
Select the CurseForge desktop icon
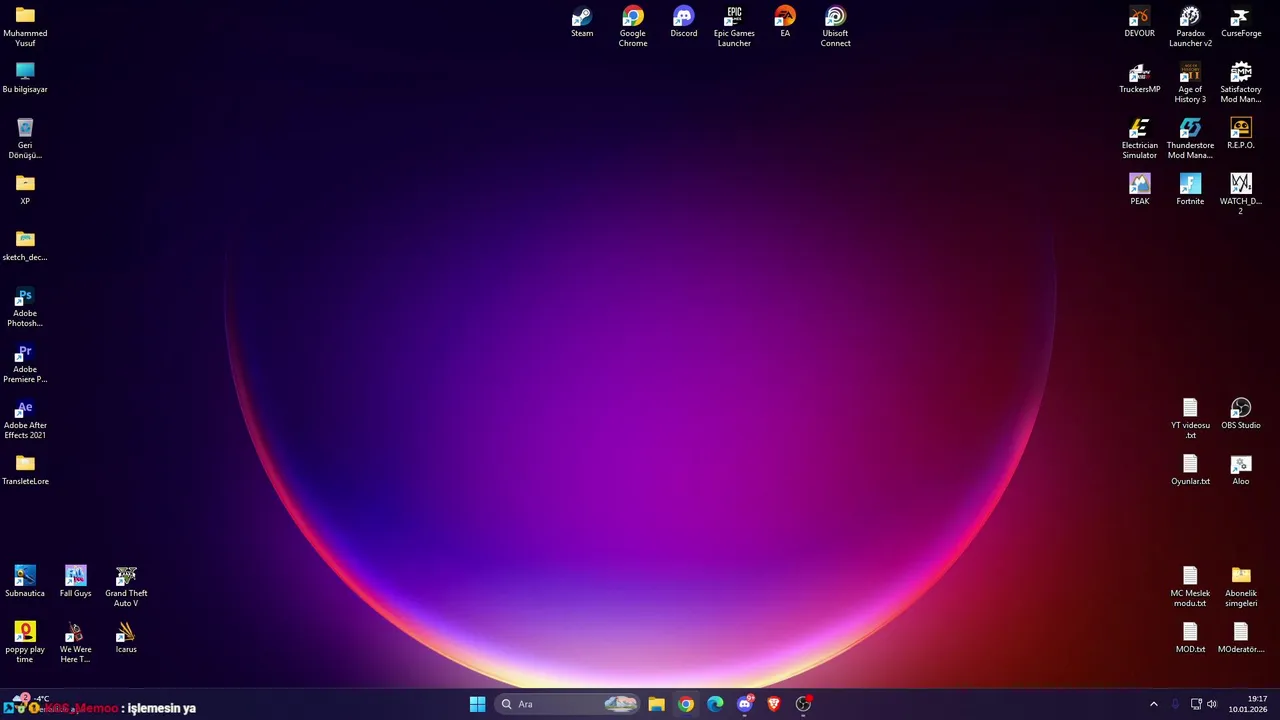pyautogui.click(x=1241, y=22)
